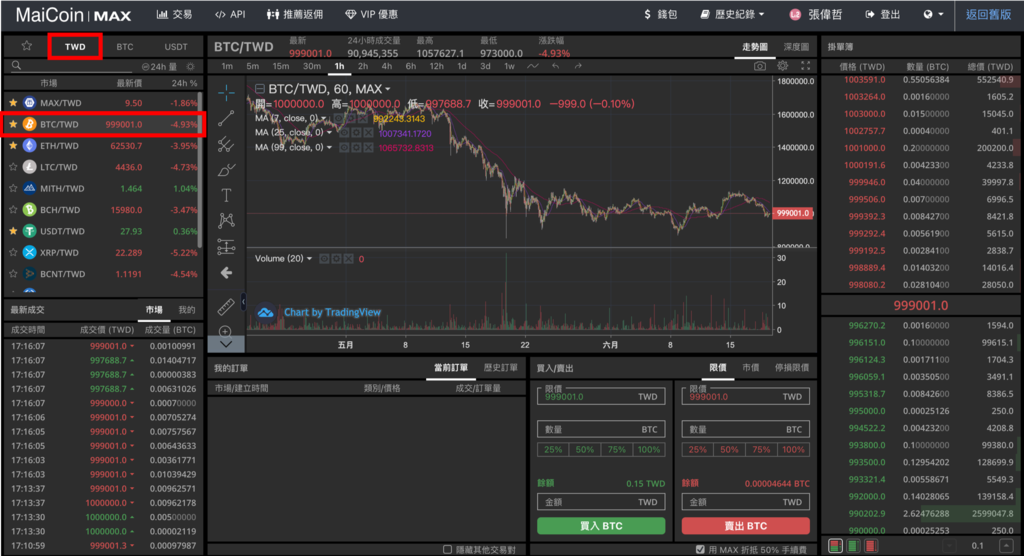Image resolution: width=1024 pixels, height=556 pixels.
Task: Show only sell orders in order book
Action: point(871,546)
